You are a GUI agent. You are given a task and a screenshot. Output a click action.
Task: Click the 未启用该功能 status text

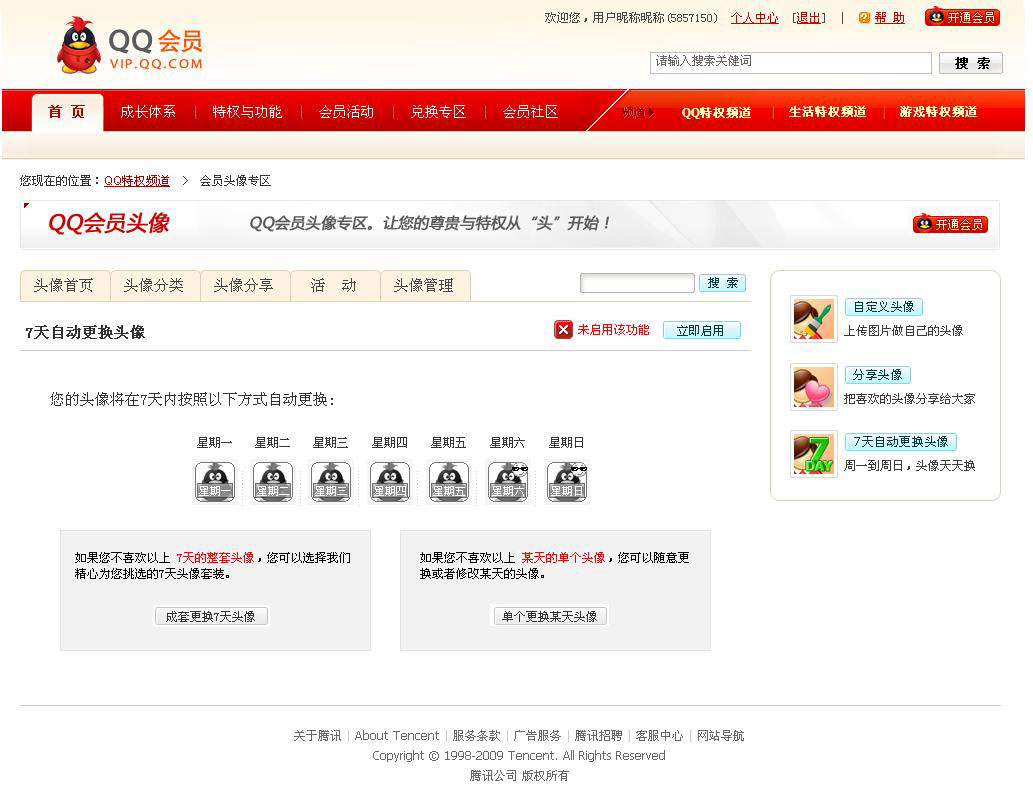click(613, 329)
